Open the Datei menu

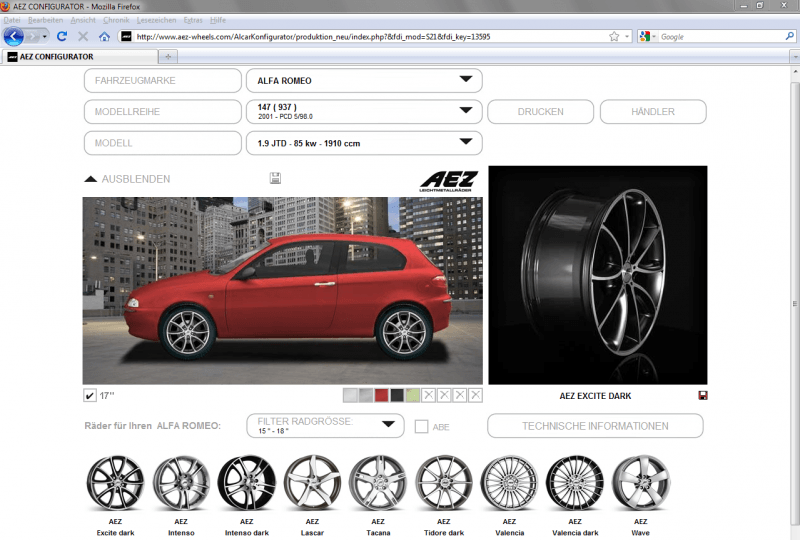(x=12, y=20)
